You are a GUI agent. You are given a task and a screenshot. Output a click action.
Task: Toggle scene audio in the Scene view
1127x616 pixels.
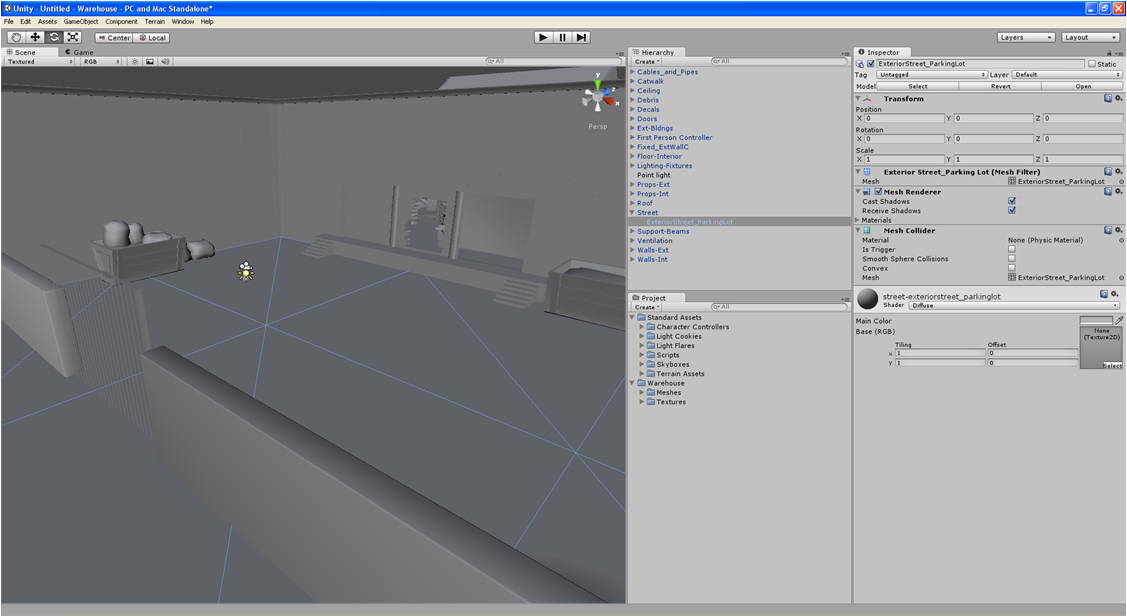(x=164, y=61)
